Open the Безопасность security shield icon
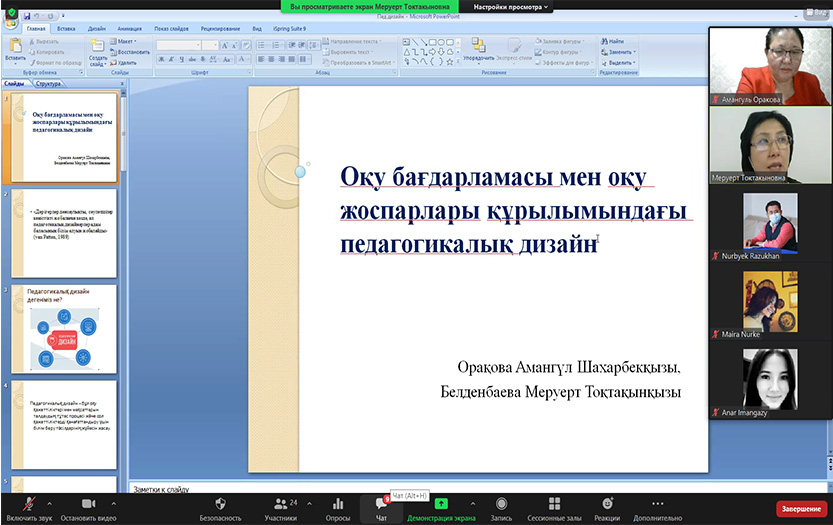 click(220, 504)
